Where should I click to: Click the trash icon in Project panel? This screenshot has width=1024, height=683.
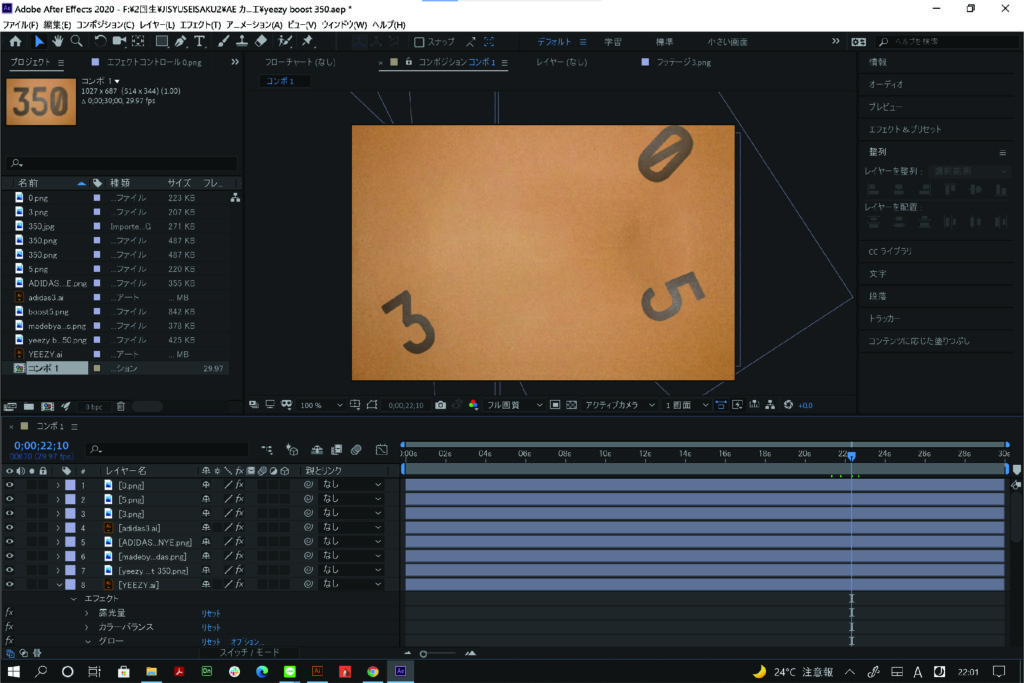[121, 406]
